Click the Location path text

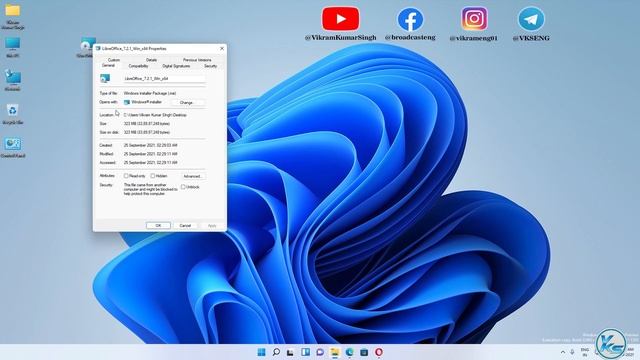tap(155, 115)
